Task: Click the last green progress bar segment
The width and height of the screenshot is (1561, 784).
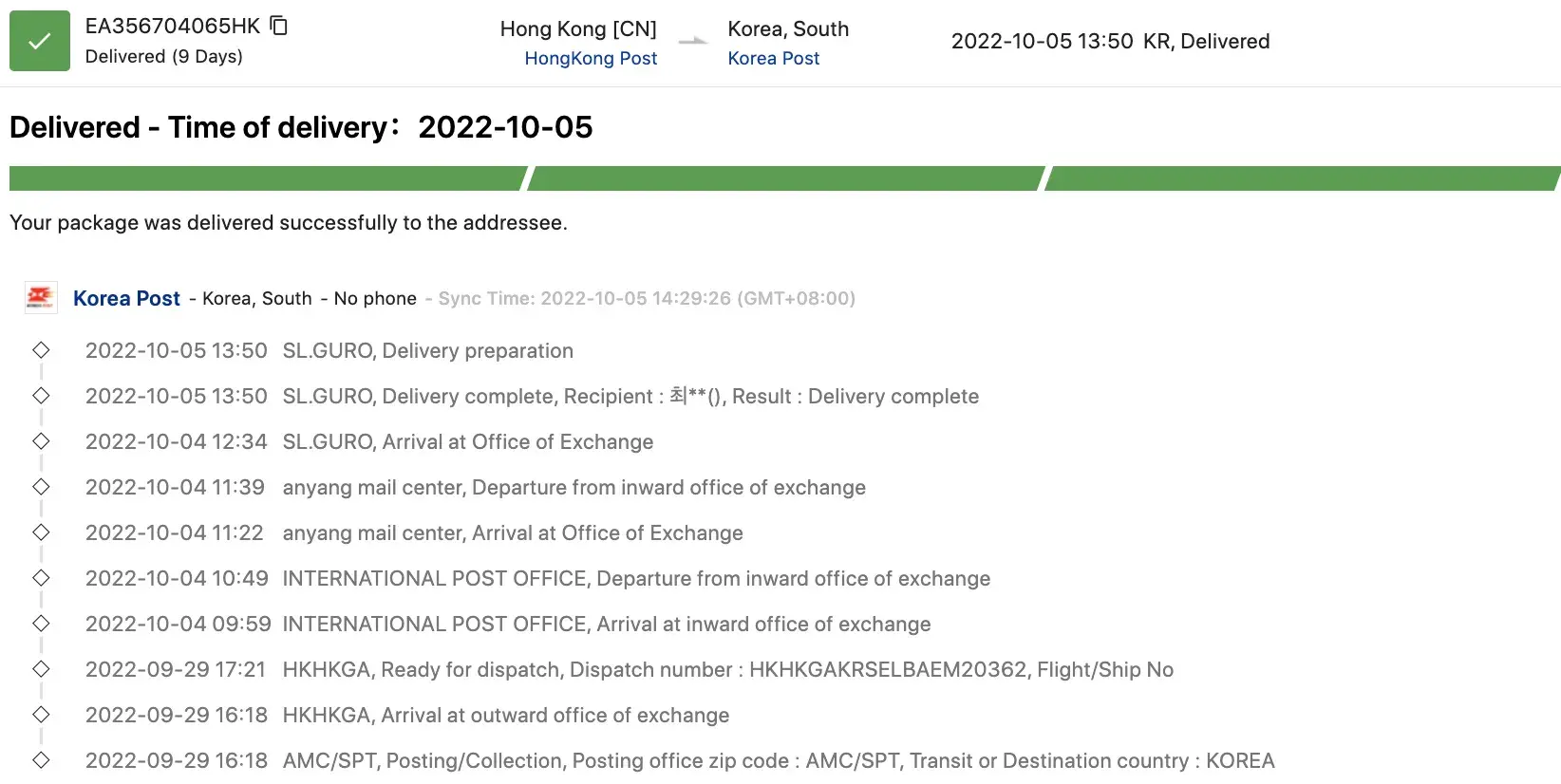Action: (1303, 178)
